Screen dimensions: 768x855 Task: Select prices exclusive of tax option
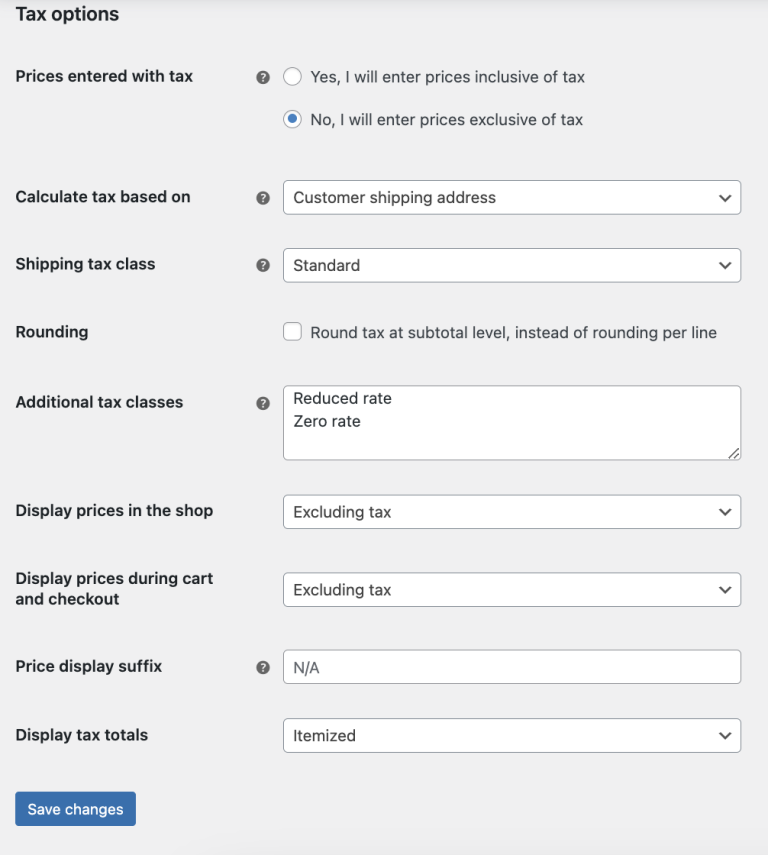[x=292, y=119]
